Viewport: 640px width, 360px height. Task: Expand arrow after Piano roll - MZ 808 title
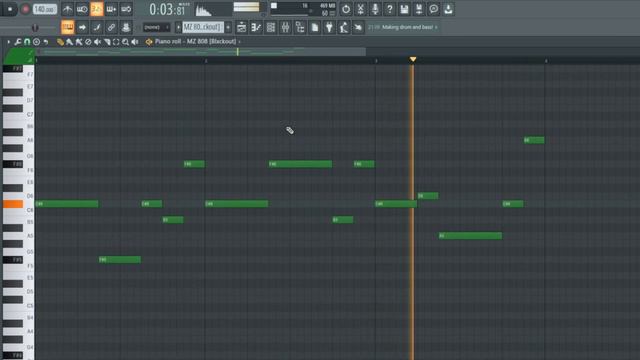239,42
